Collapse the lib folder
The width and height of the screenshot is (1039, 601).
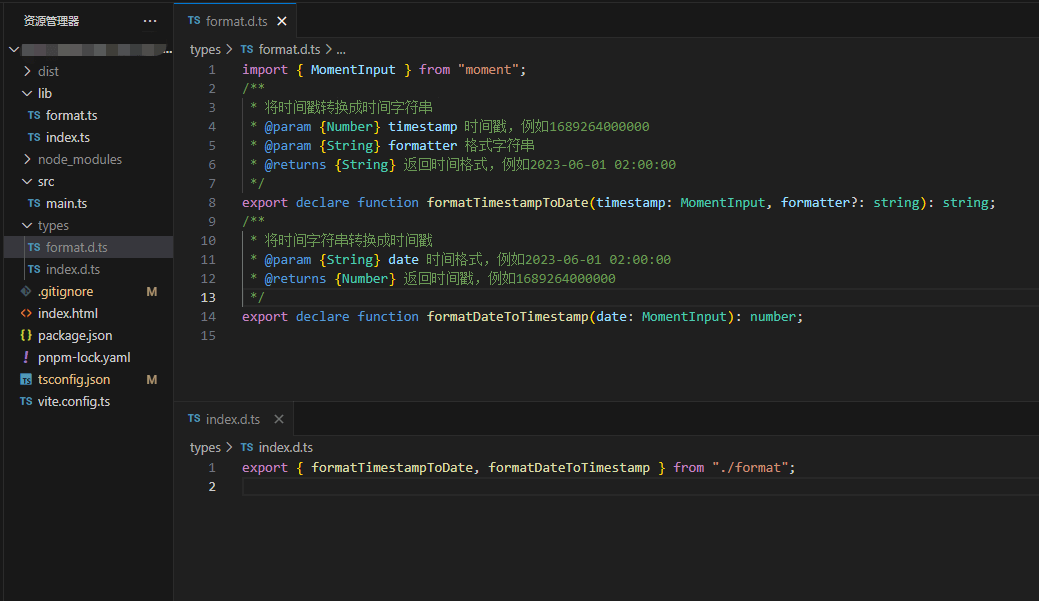[x=27, y=93]
